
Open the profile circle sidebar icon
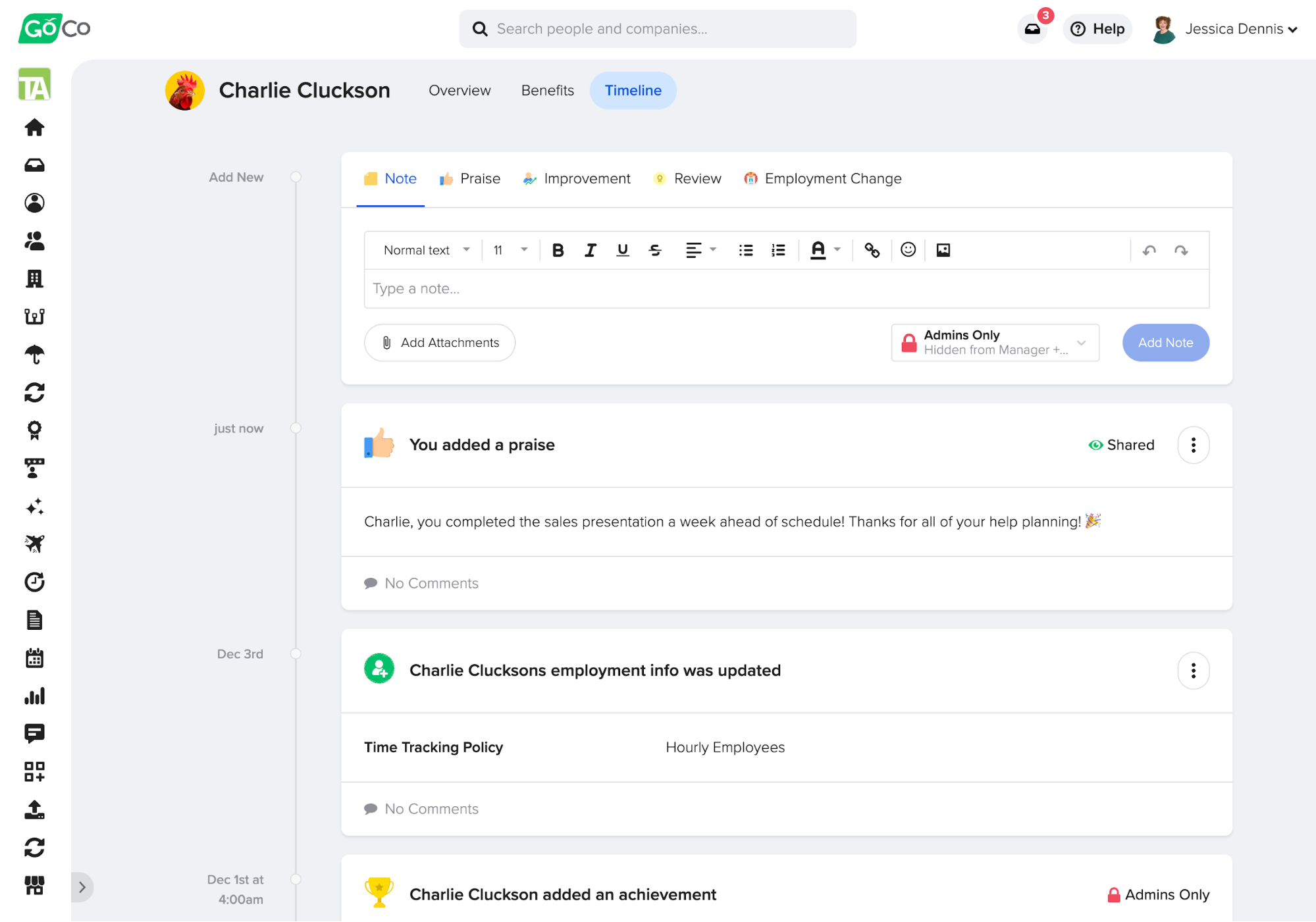(34, 203)
